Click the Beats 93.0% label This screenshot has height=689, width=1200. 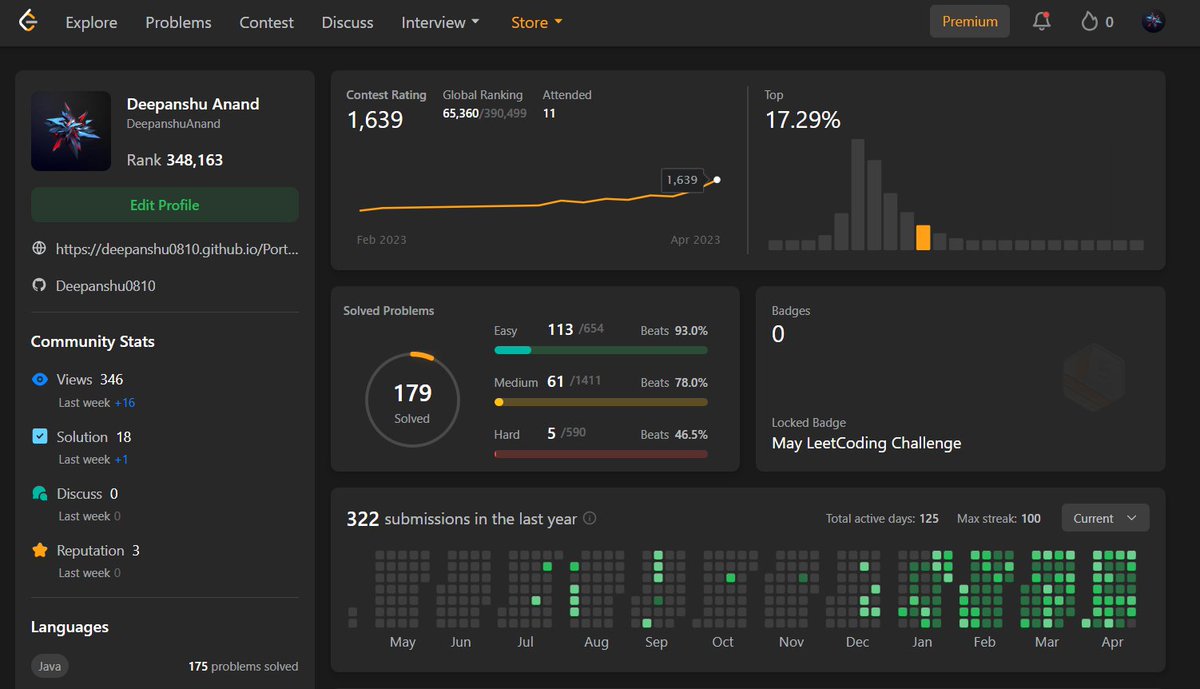[x=674, y=330]
